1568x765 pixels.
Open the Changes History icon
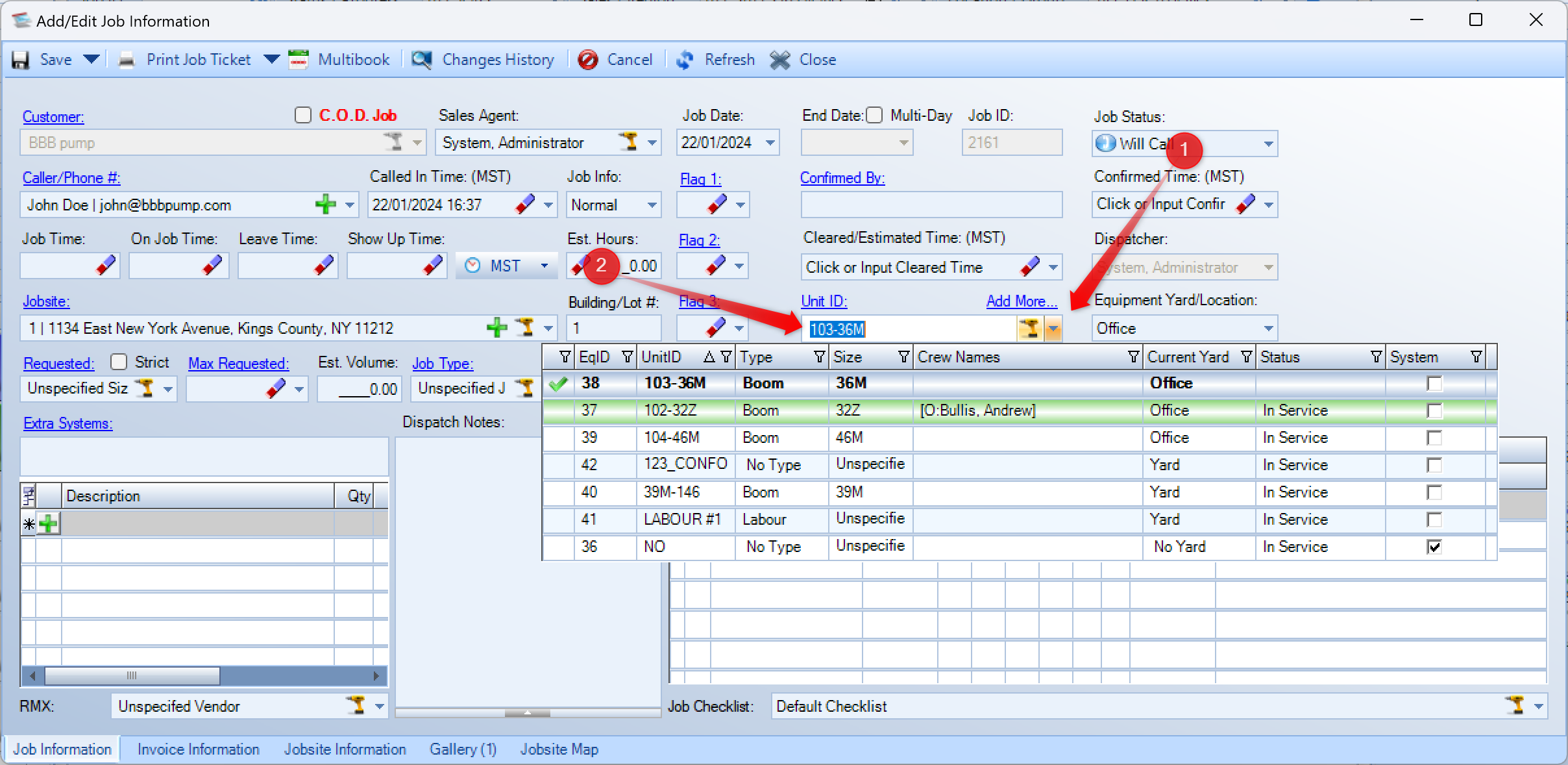422,60
